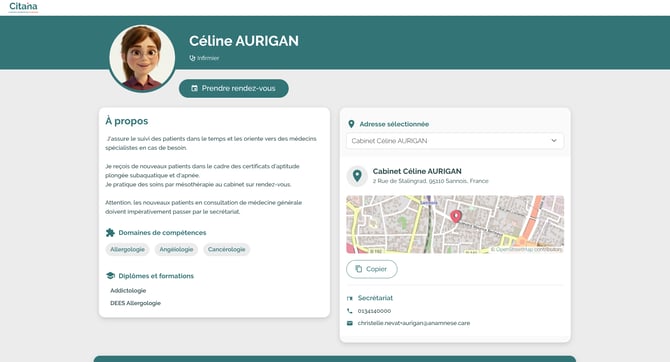
Task: Select the DEES Allergologie diploma entry
Action: coord(135,303)
